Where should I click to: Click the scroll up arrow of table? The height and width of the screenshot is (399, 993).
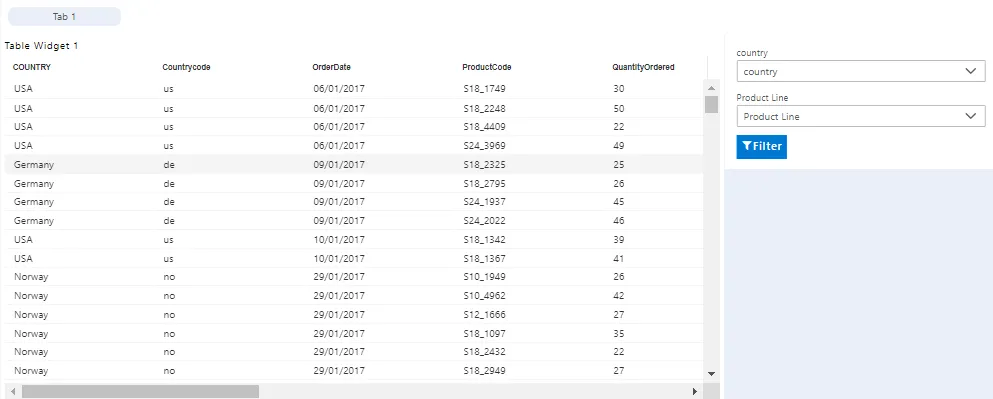(711, 89)
